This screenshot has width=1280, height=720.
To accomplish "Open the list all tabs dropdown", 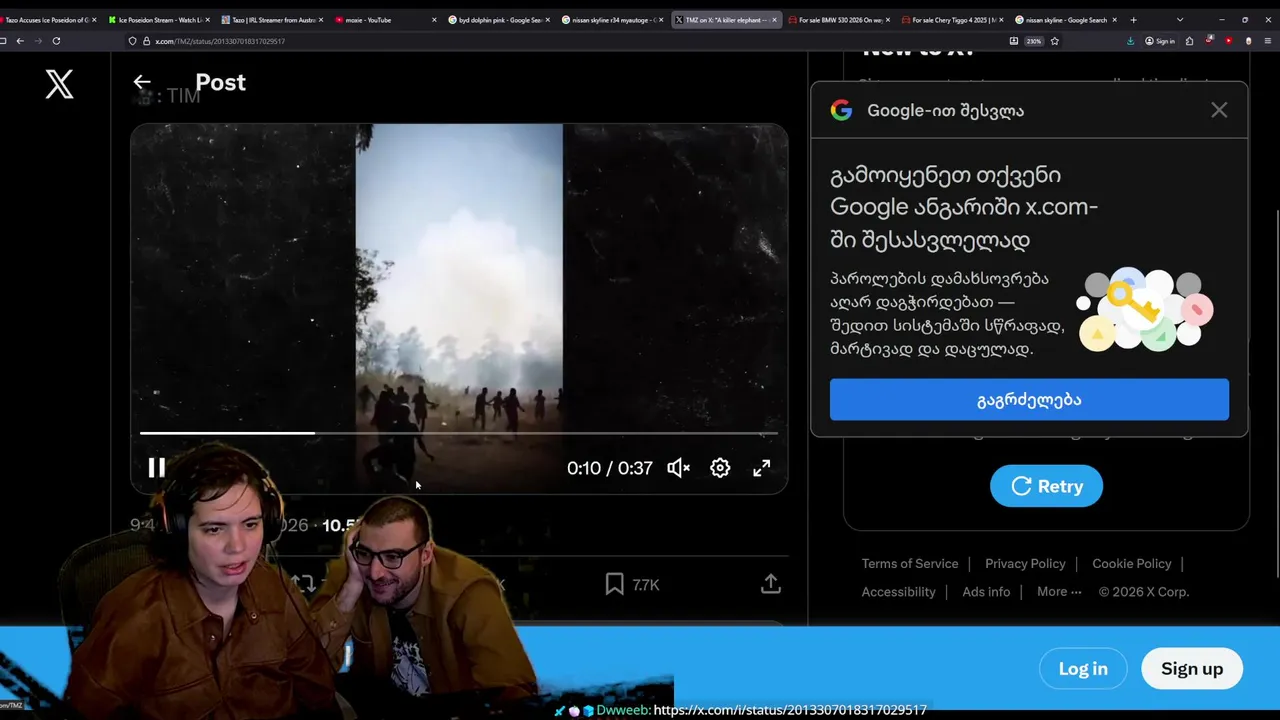I will pos(1180,20).
